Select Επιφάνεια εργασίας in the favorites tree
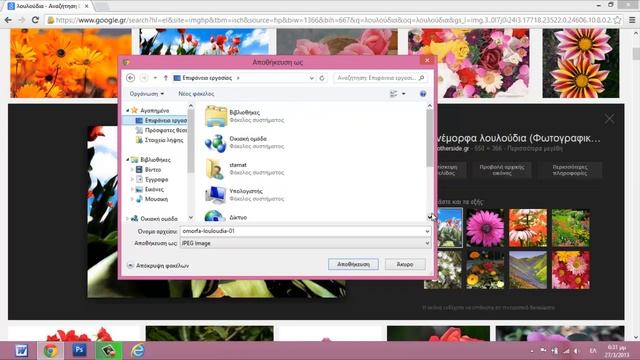Image resolution: width=640 pixels, height=360 pixels. 161,120
